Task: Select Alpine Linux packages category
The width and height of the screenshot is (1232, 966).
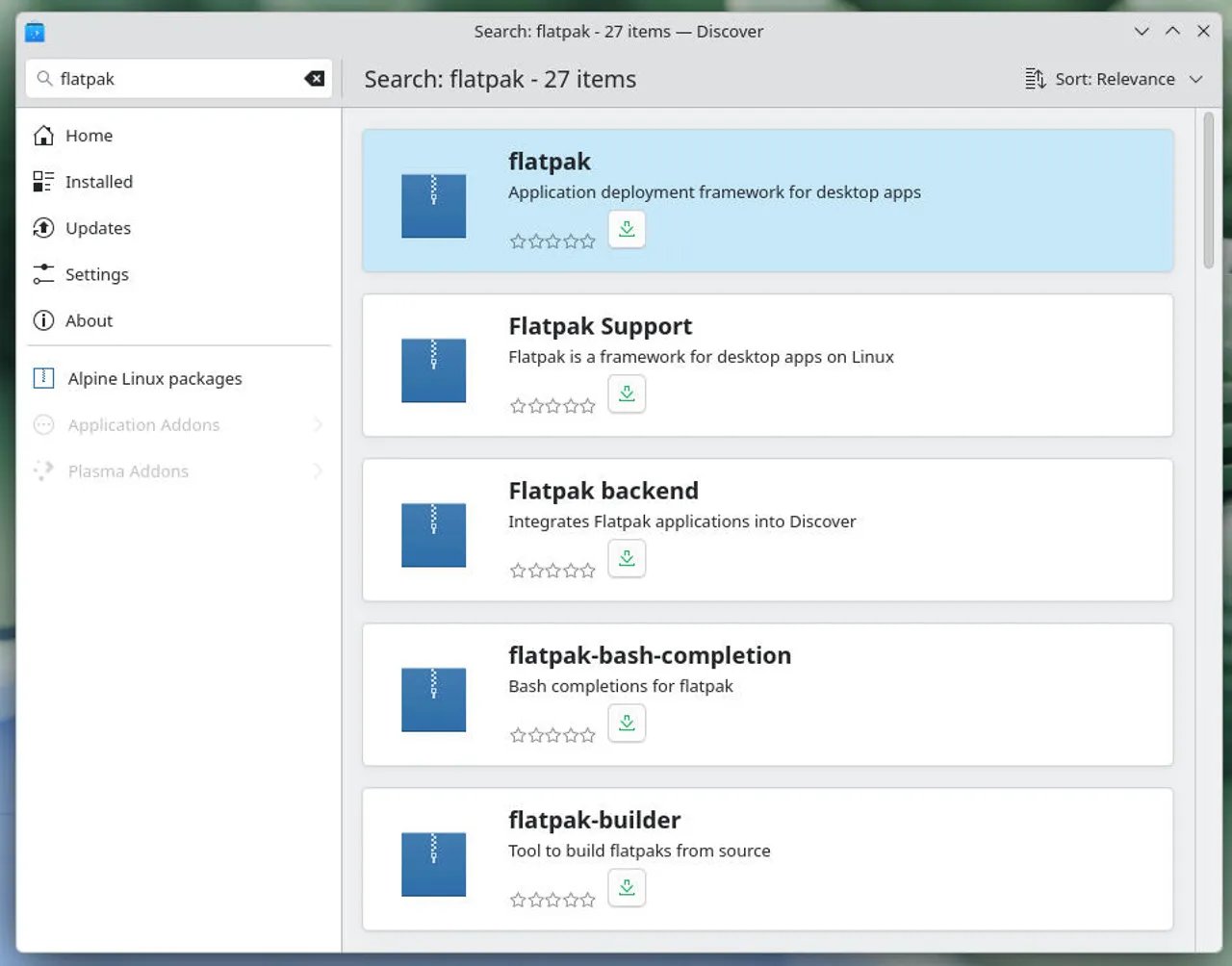Action: click(178, 378)
